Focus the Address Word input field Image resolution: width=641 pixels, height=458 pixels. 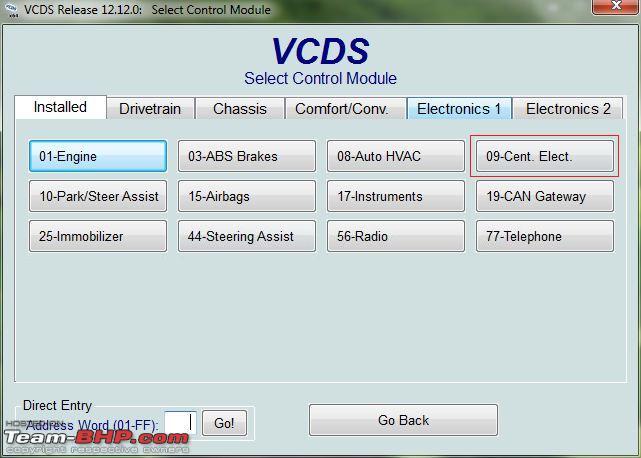click(x=180, y=423)
